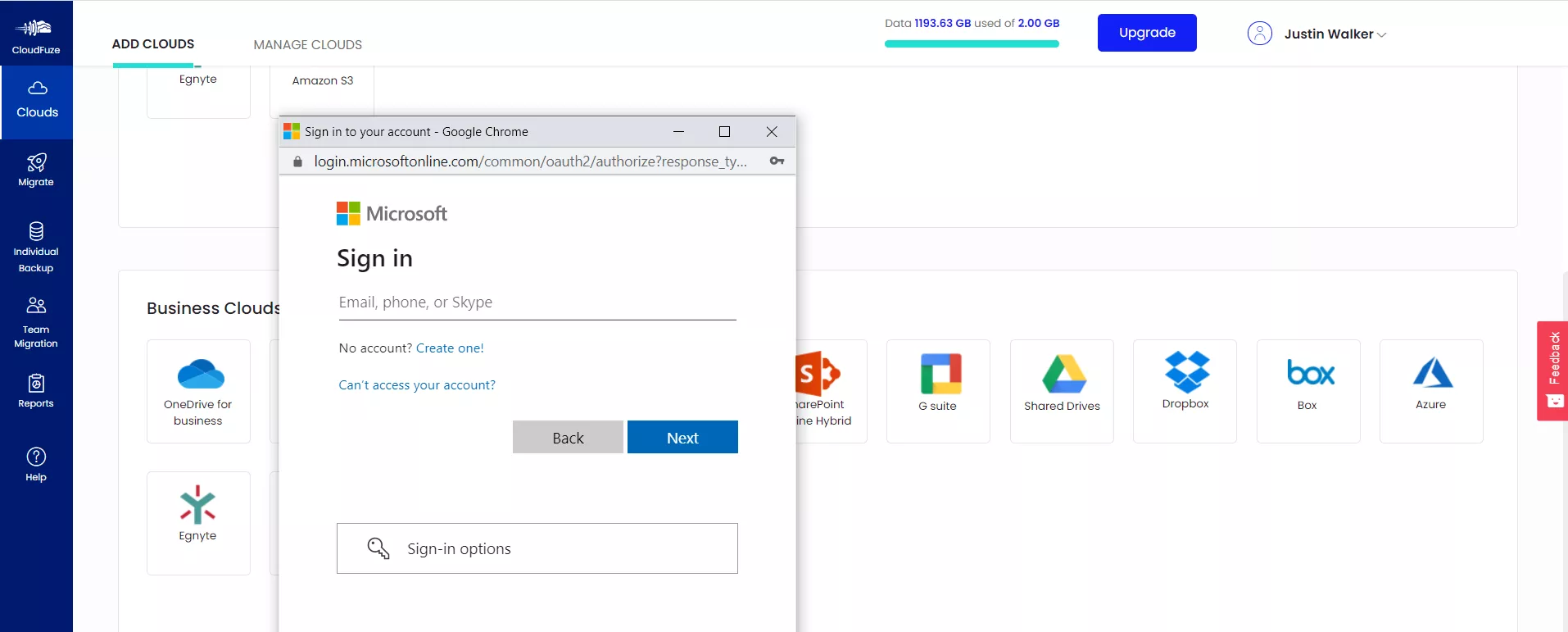
Task: Click the login.microsoftonline.com address bar
Action: tap(530, 161)
